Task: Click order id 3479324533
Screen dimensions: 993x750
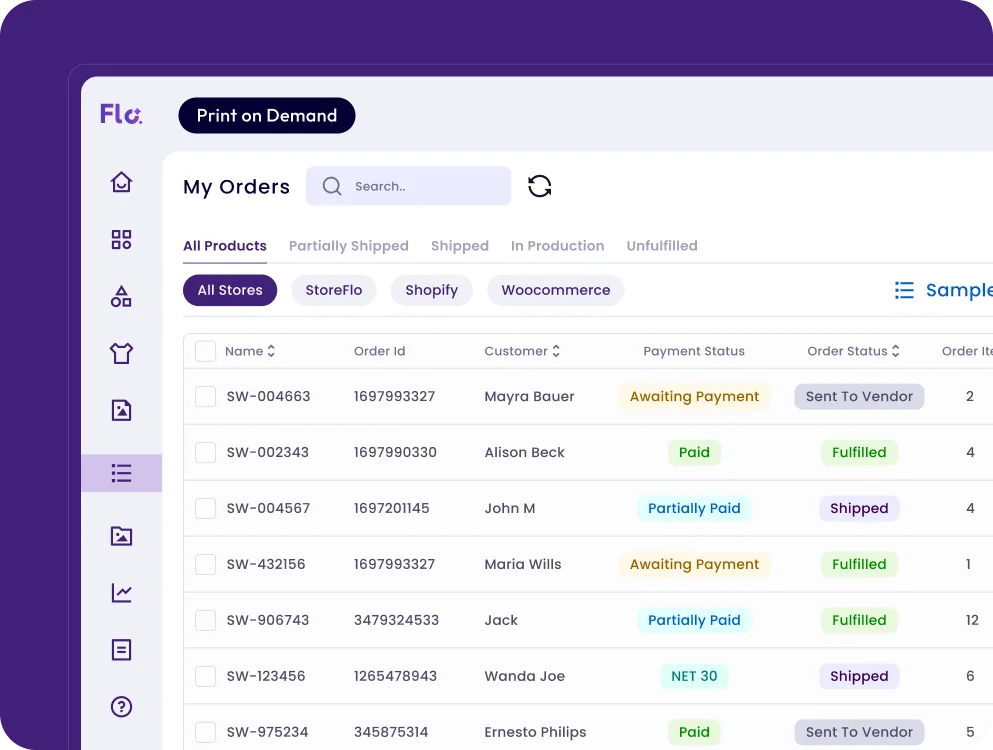Action: click(396, 620)
